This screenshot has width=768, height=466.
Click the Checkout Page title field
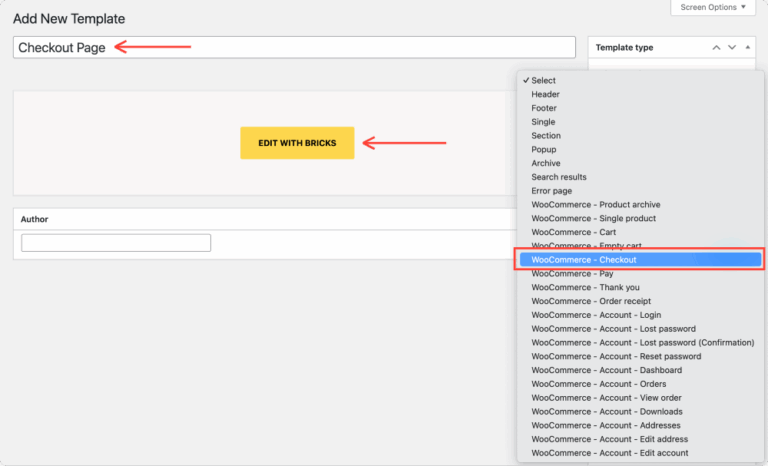click(x=294, y=48)
